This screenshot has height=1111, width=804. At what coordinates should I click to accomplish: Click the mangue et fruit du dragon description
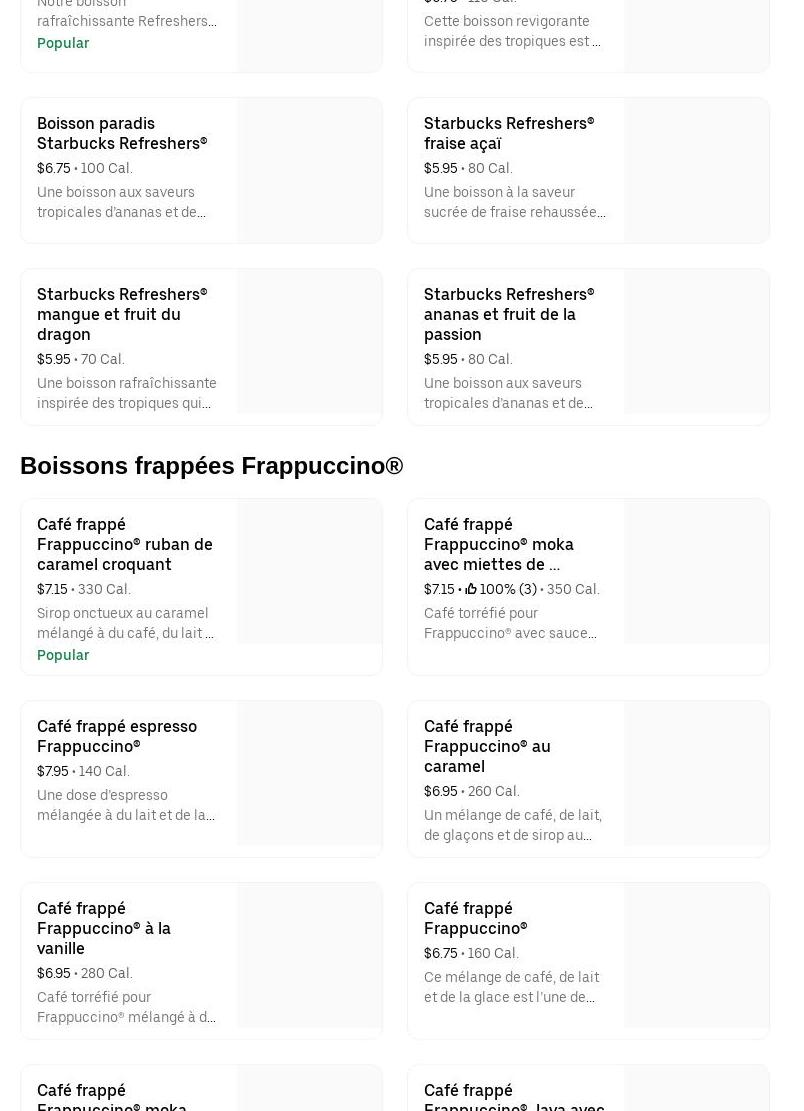point(127,393)
